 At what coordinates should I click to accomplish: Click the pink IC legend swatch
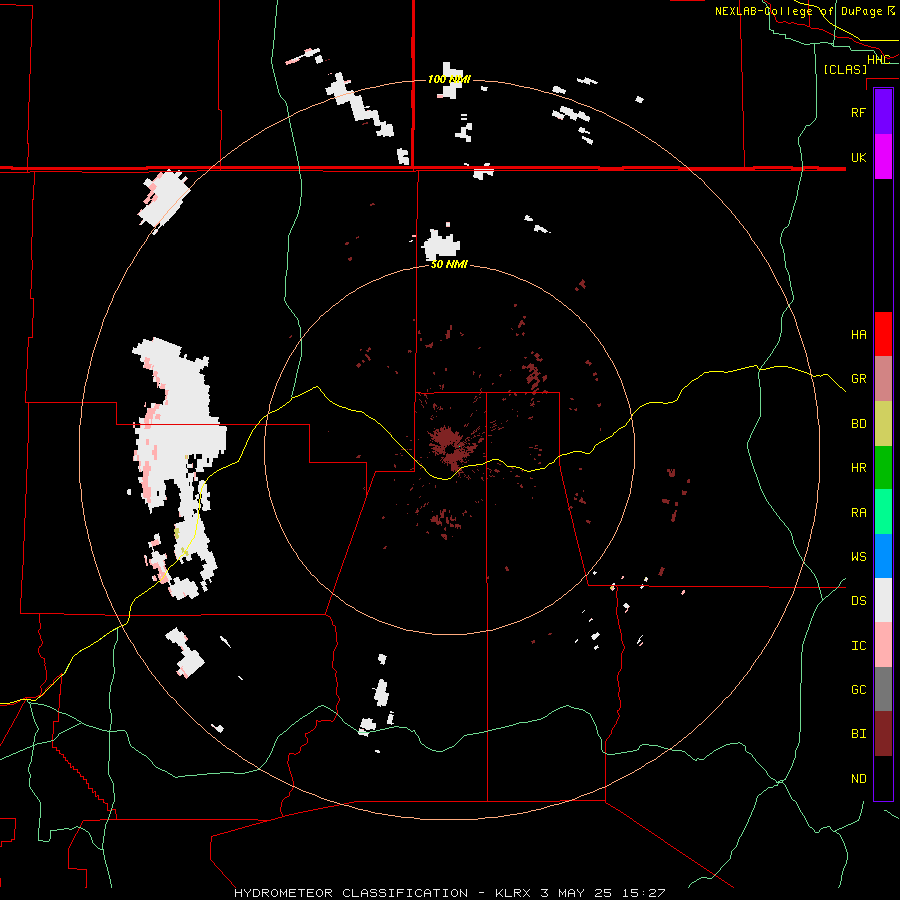883,645
